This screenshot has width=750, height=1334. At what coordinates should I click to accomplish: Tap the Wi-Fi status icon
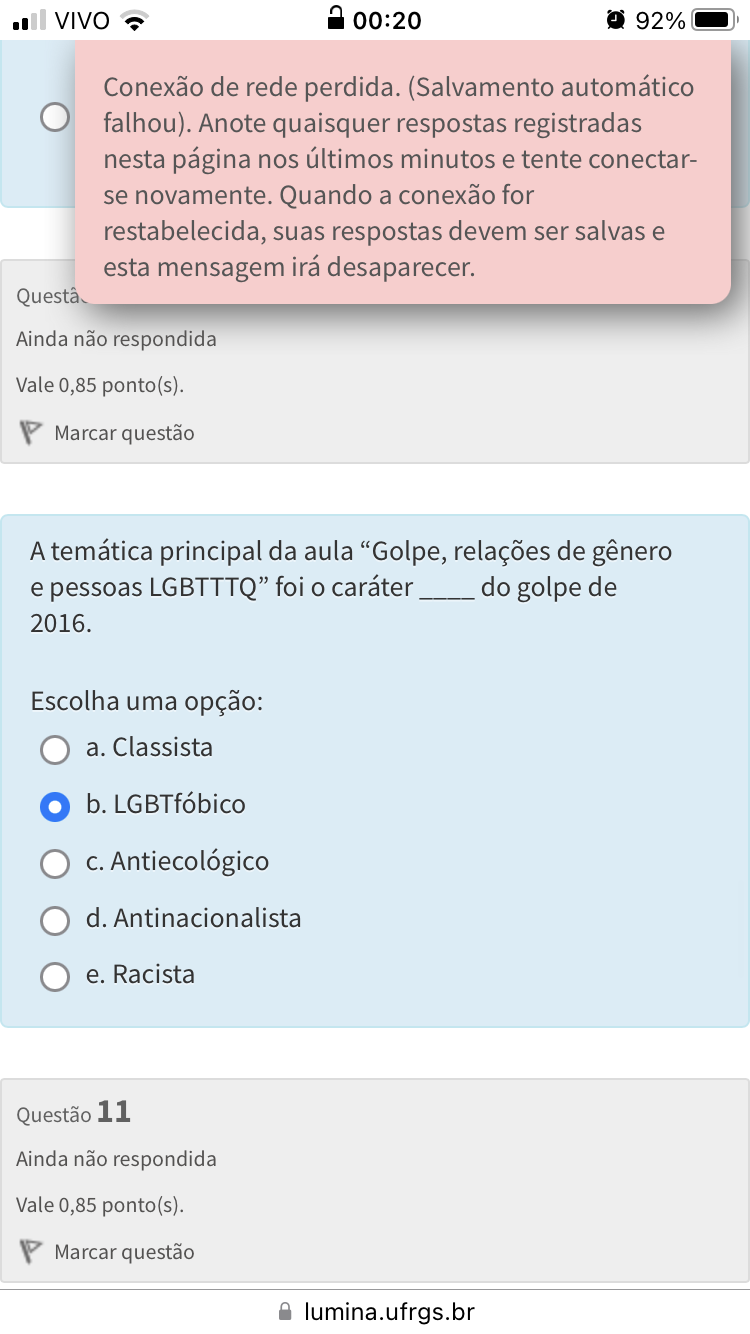tap(133, 20)
